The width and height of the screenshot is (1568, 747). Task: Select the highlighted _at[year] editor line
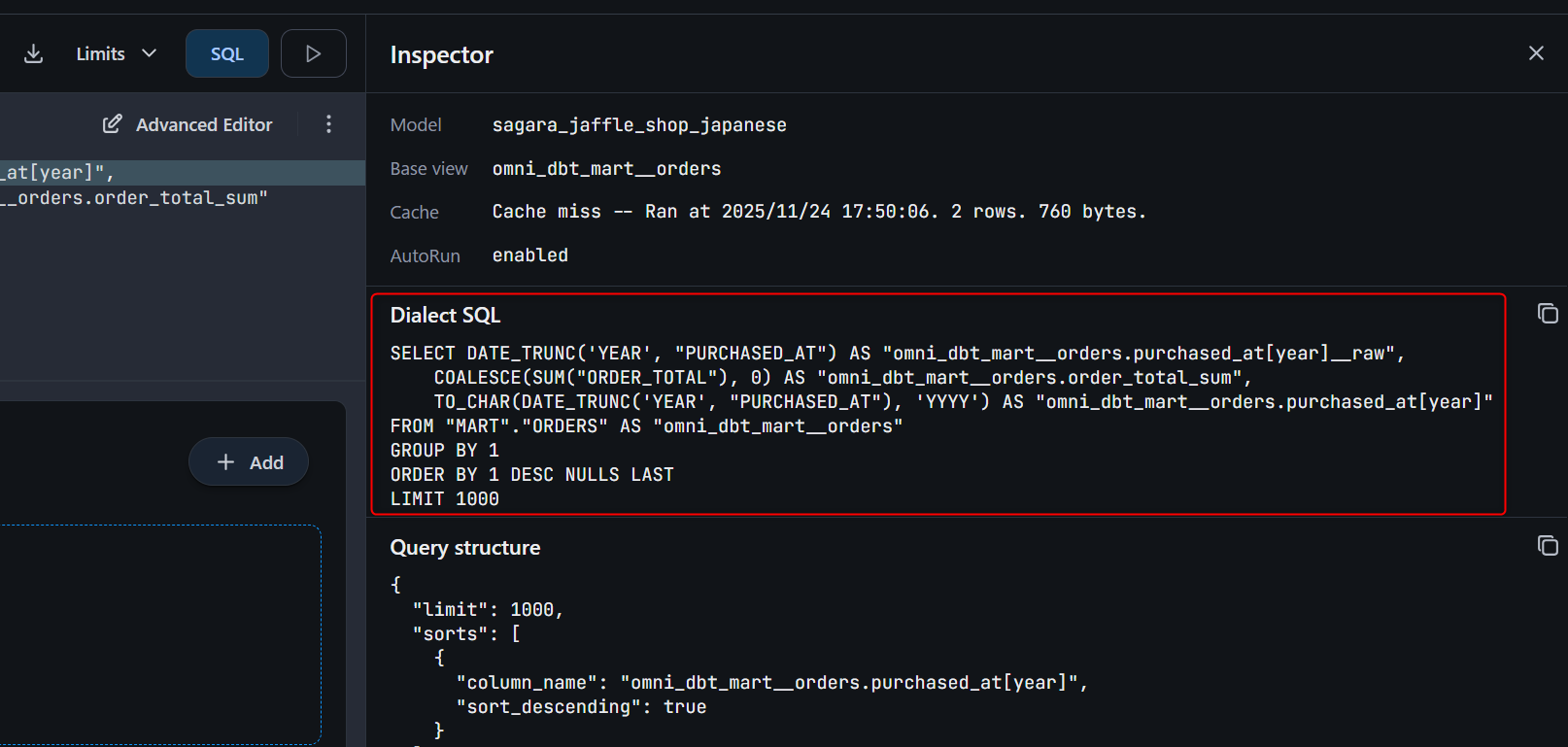click(58, 173)
